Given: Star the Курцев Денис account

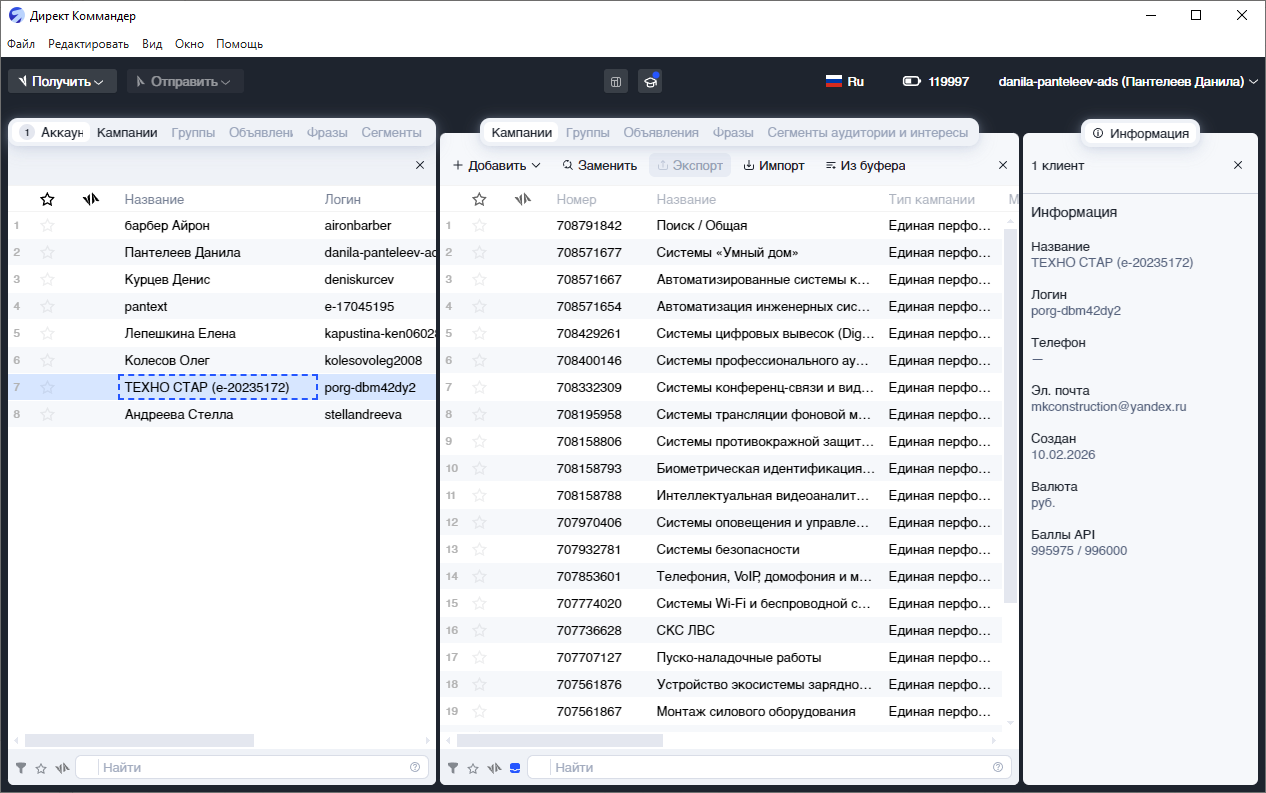Looking at the screenshot, I should tap(47, 280).
